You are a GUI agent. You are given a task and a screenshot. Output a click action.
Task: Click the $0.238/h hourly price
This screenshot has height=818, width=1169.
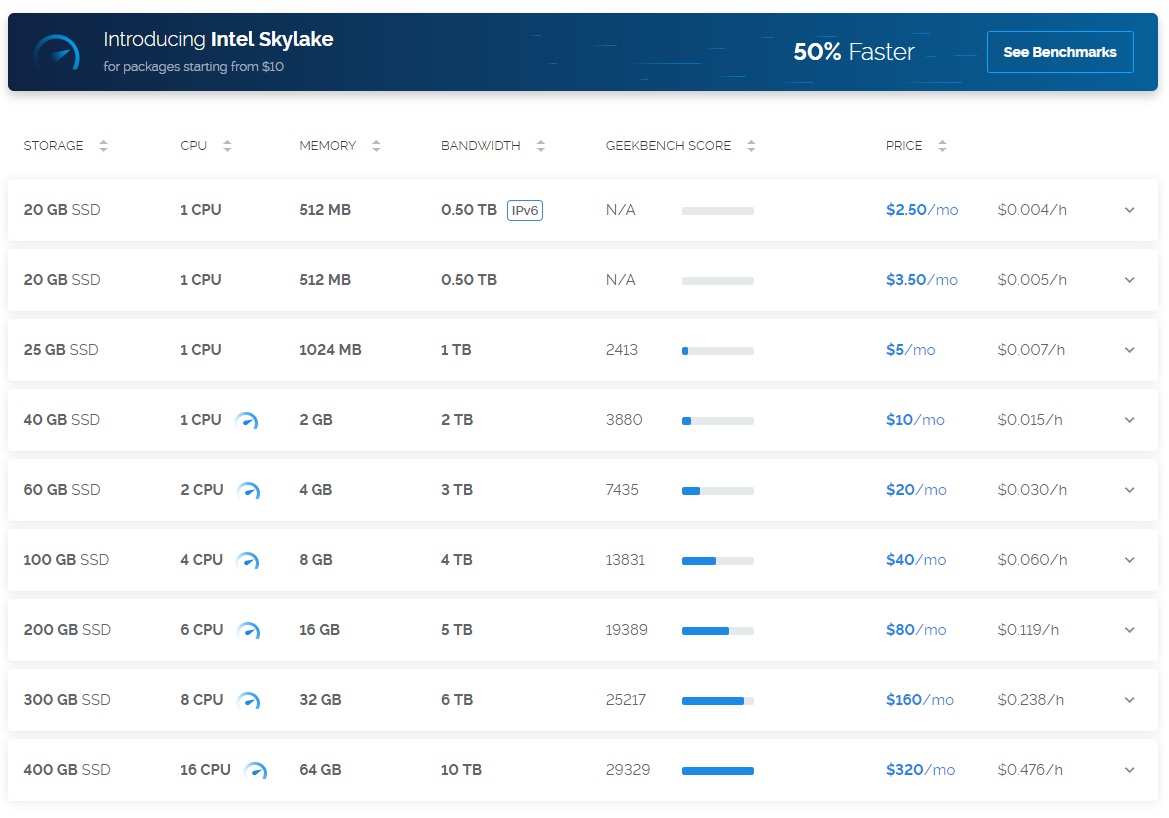tap(1030, 700)
